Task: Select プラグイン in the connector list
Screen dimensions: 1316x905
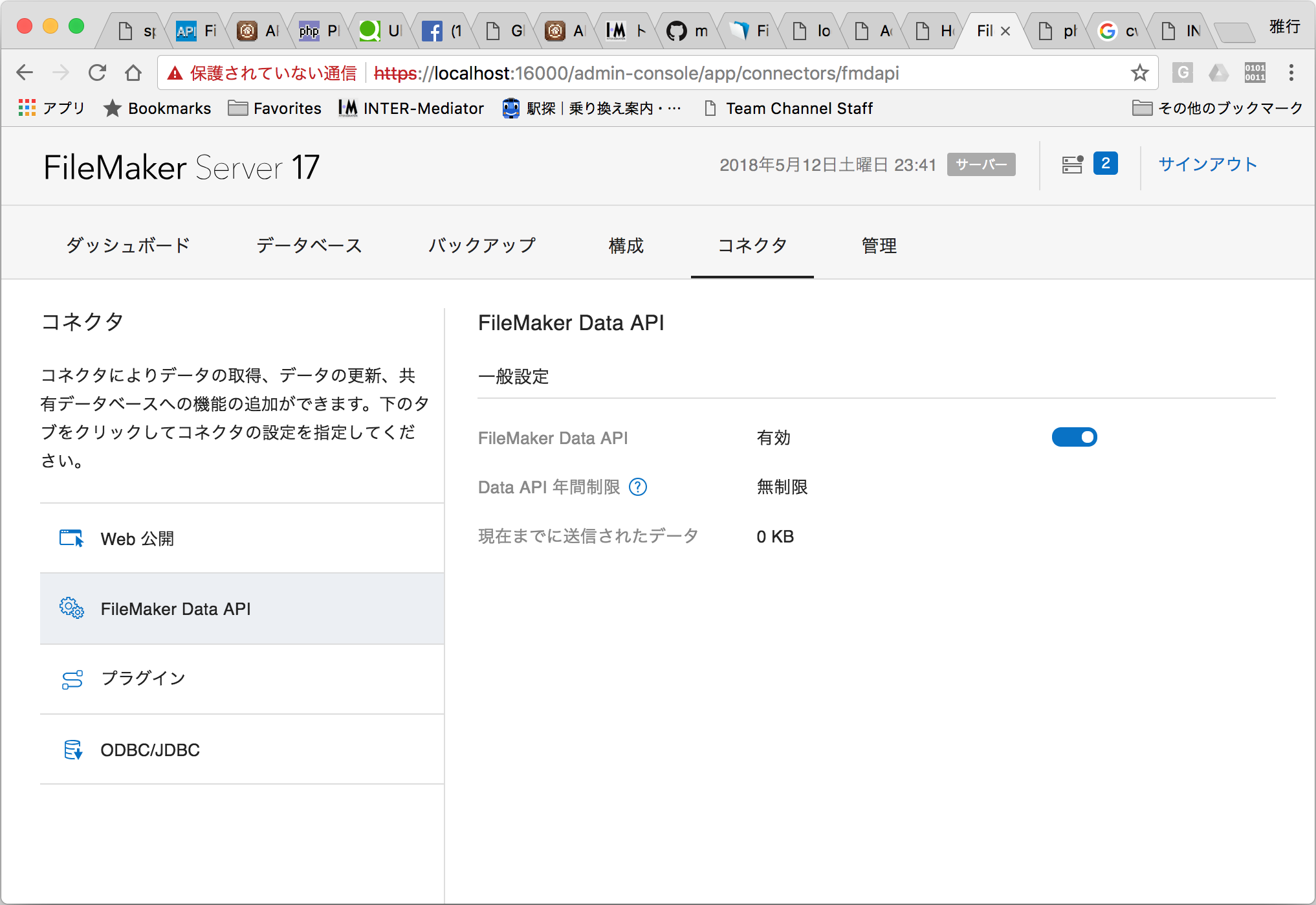Action: point(242,679)
